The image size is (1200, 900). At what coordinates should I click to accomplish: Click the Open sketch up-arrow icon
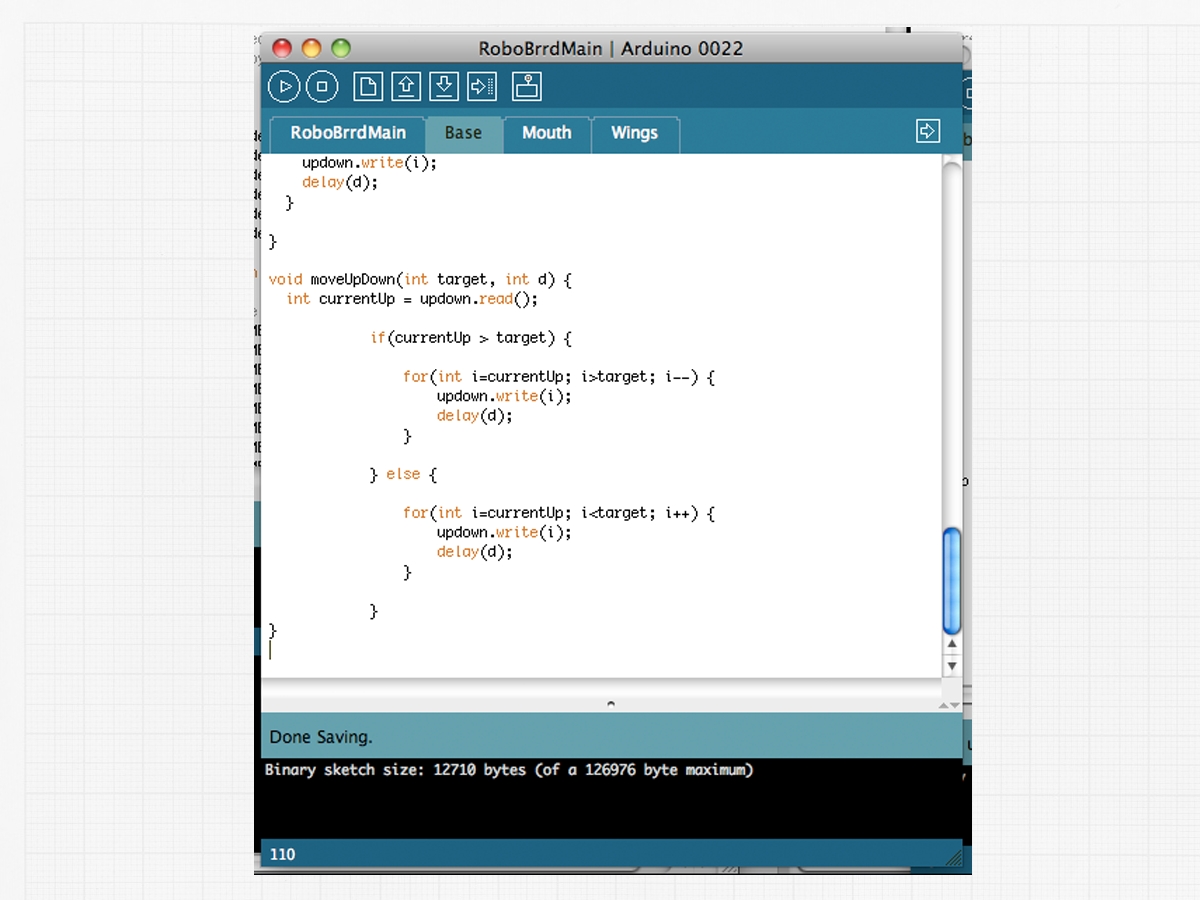coord(405,87)
